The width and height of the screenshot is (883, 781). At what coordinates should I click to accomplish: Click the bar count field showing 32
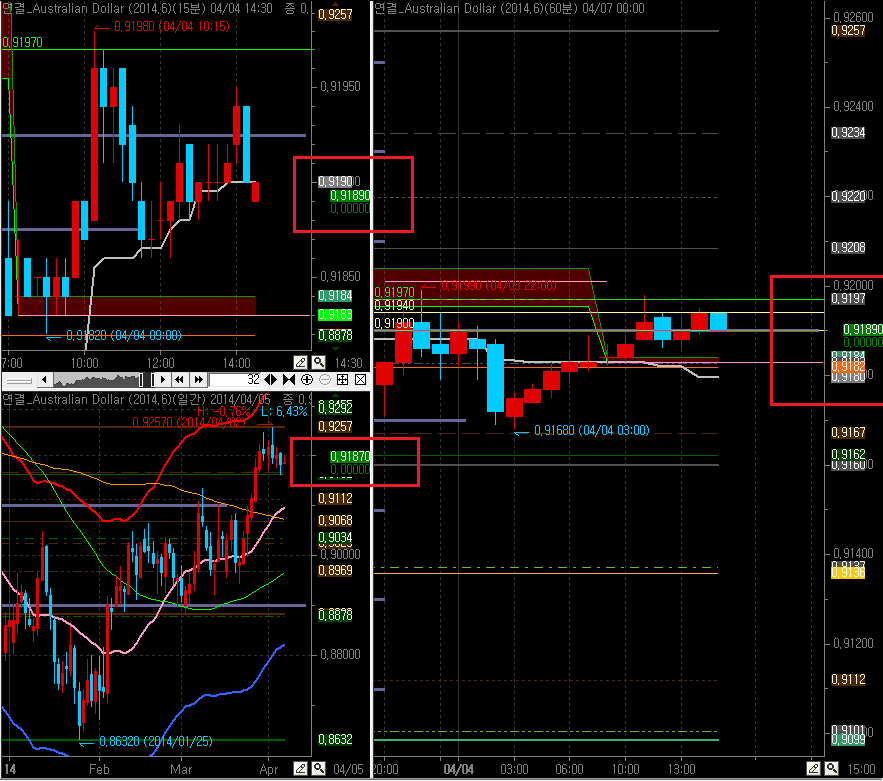(236, 380)
